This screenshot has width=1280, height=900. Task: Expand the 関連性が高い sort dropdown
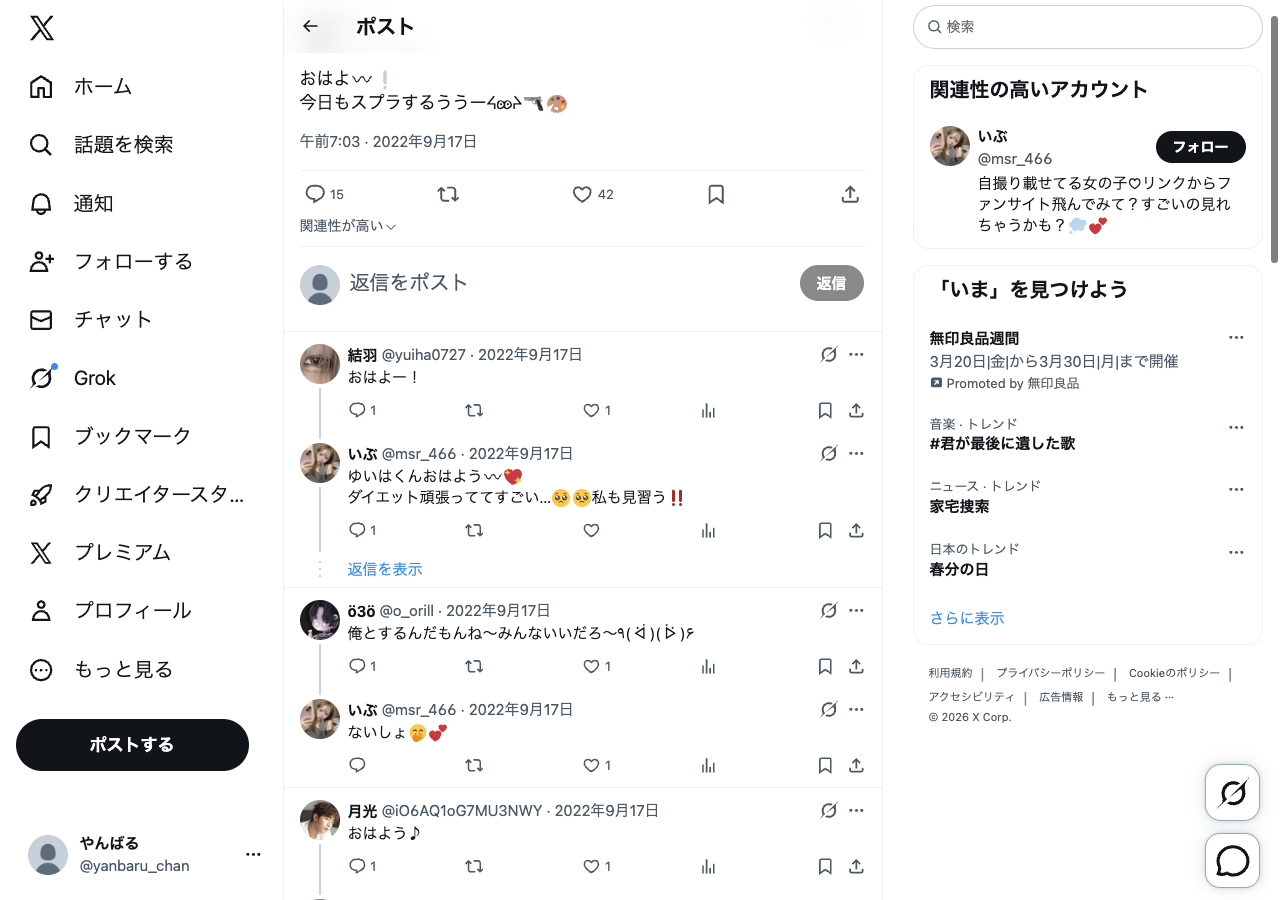(348, 226)
